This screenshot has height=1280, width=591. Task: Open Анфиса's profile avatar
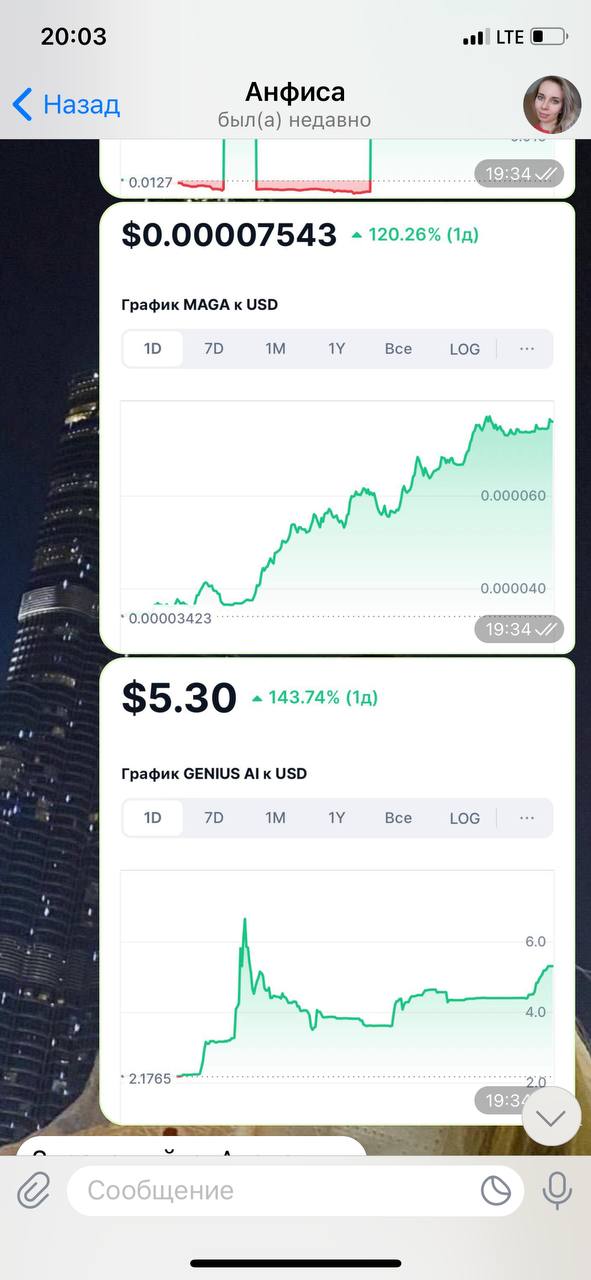pyautogui.click(x=552, y=104)
